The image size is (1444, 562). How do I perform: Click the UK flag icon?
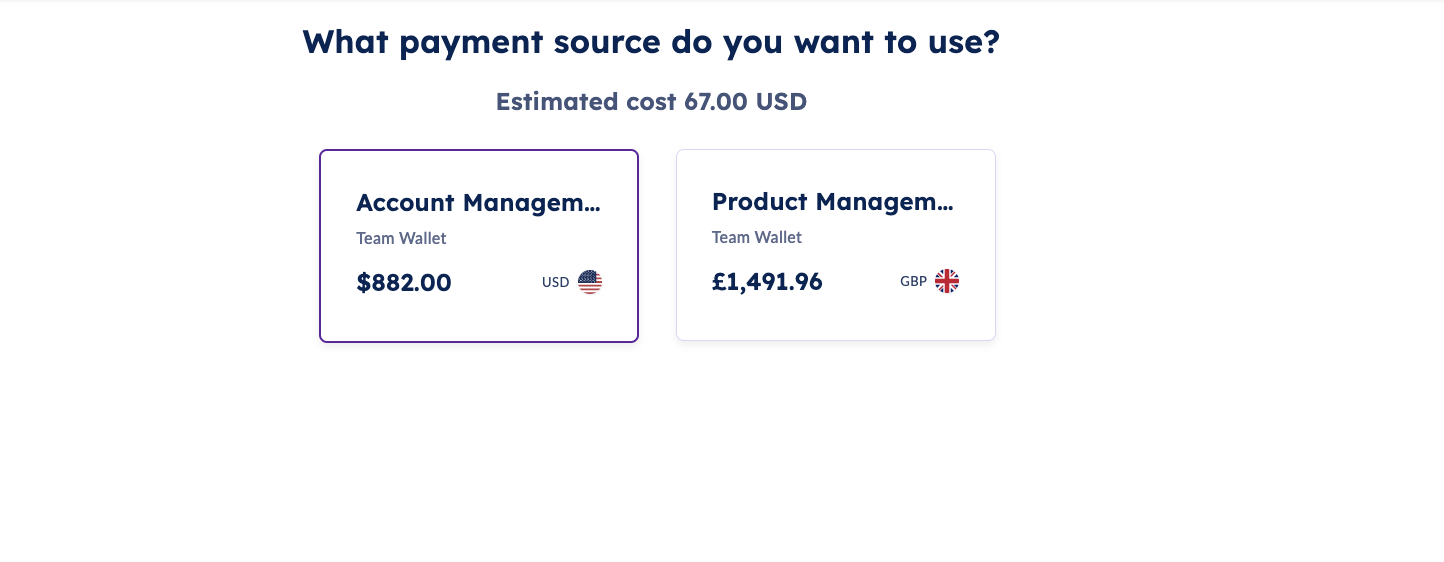click(947, 281)
